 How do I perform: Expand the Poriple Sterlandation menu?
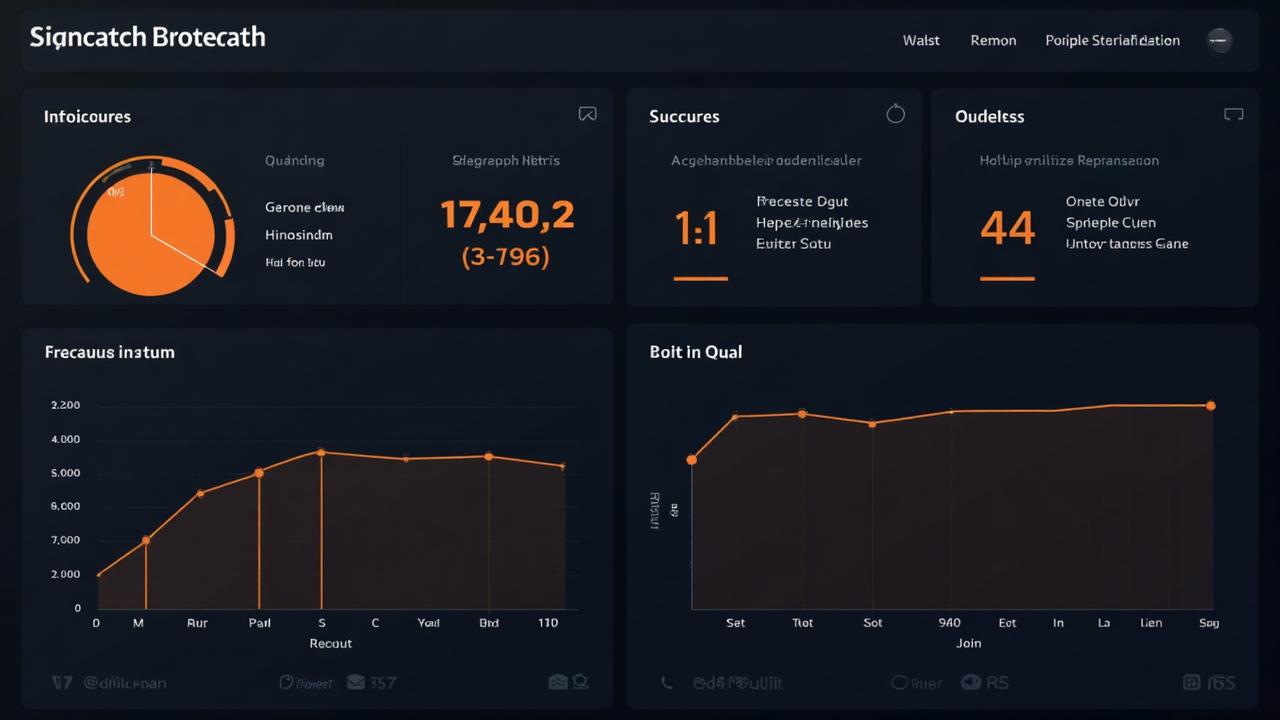coord(1112,41)
